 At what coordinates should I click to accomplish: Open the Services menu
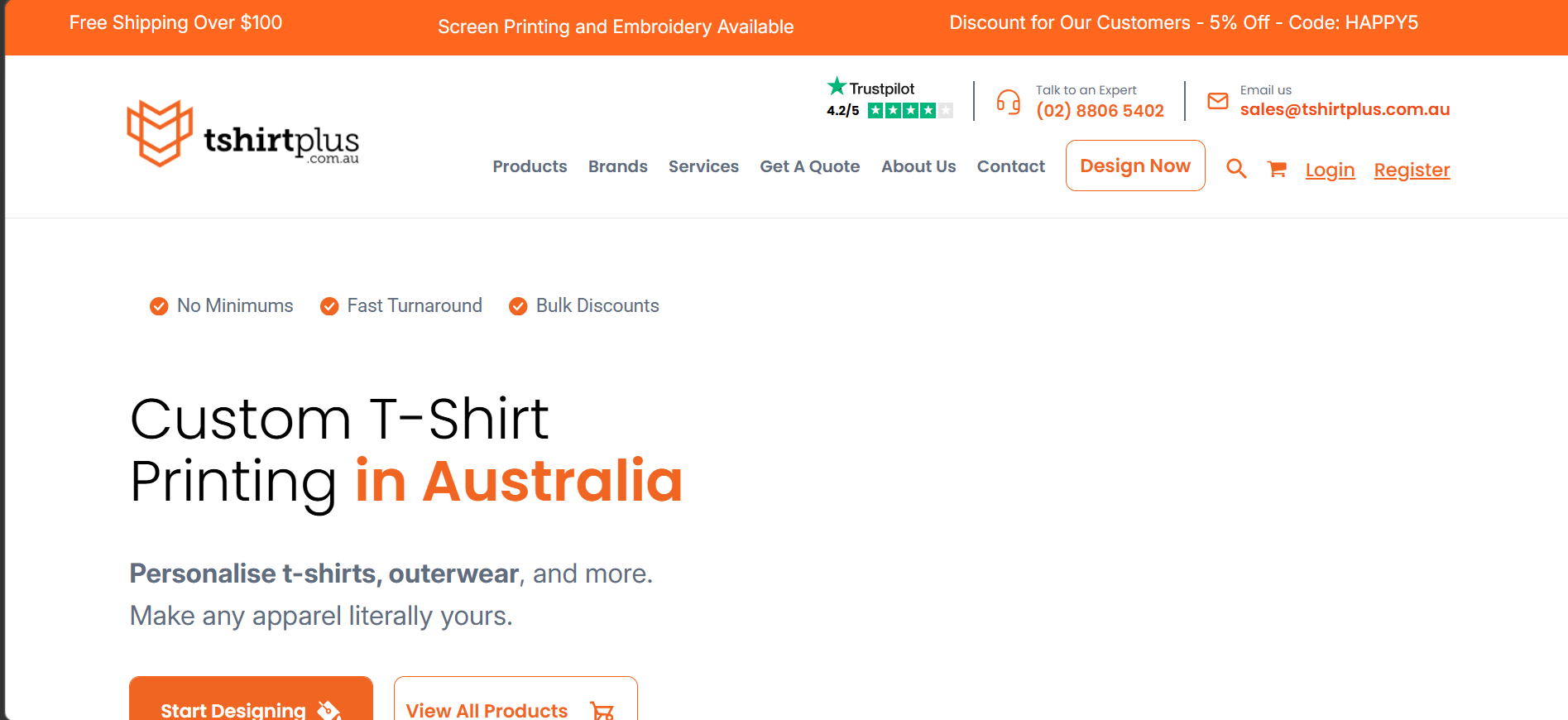pos(703,166)
